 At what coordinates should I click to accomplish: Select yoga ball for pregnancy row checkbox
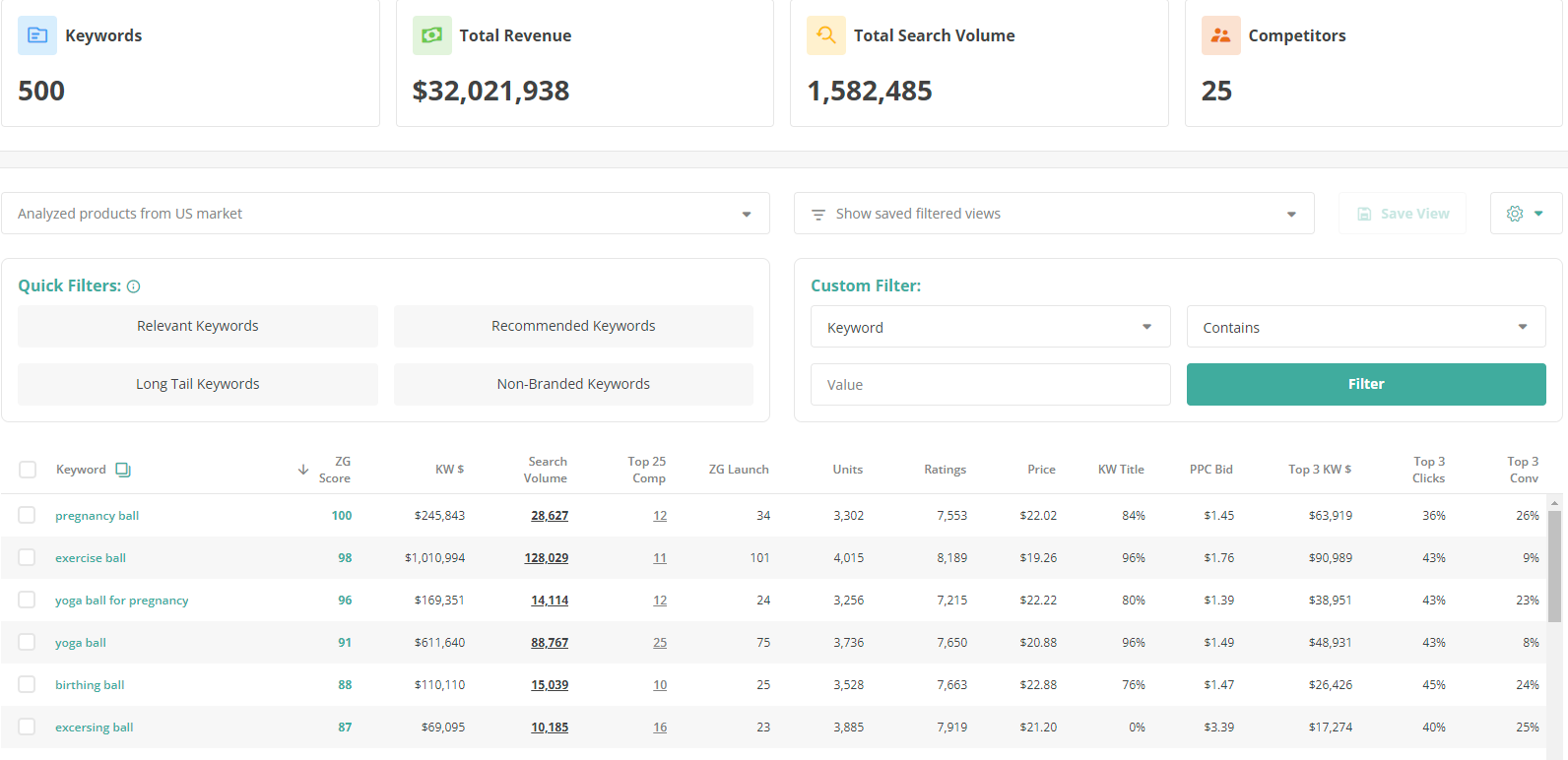27,600
